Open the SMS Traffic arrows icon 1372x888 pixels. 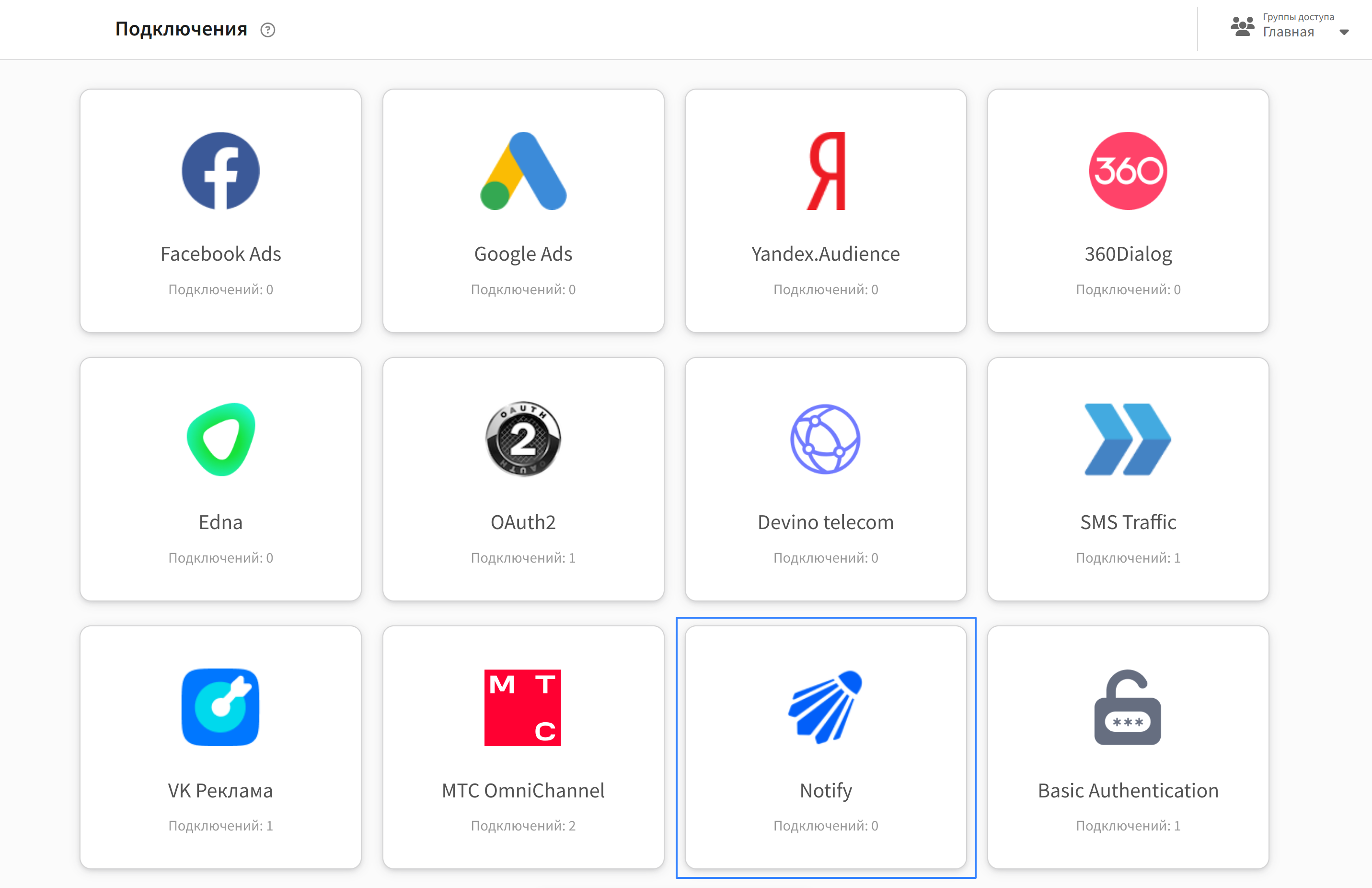[x=1128, y=439]
